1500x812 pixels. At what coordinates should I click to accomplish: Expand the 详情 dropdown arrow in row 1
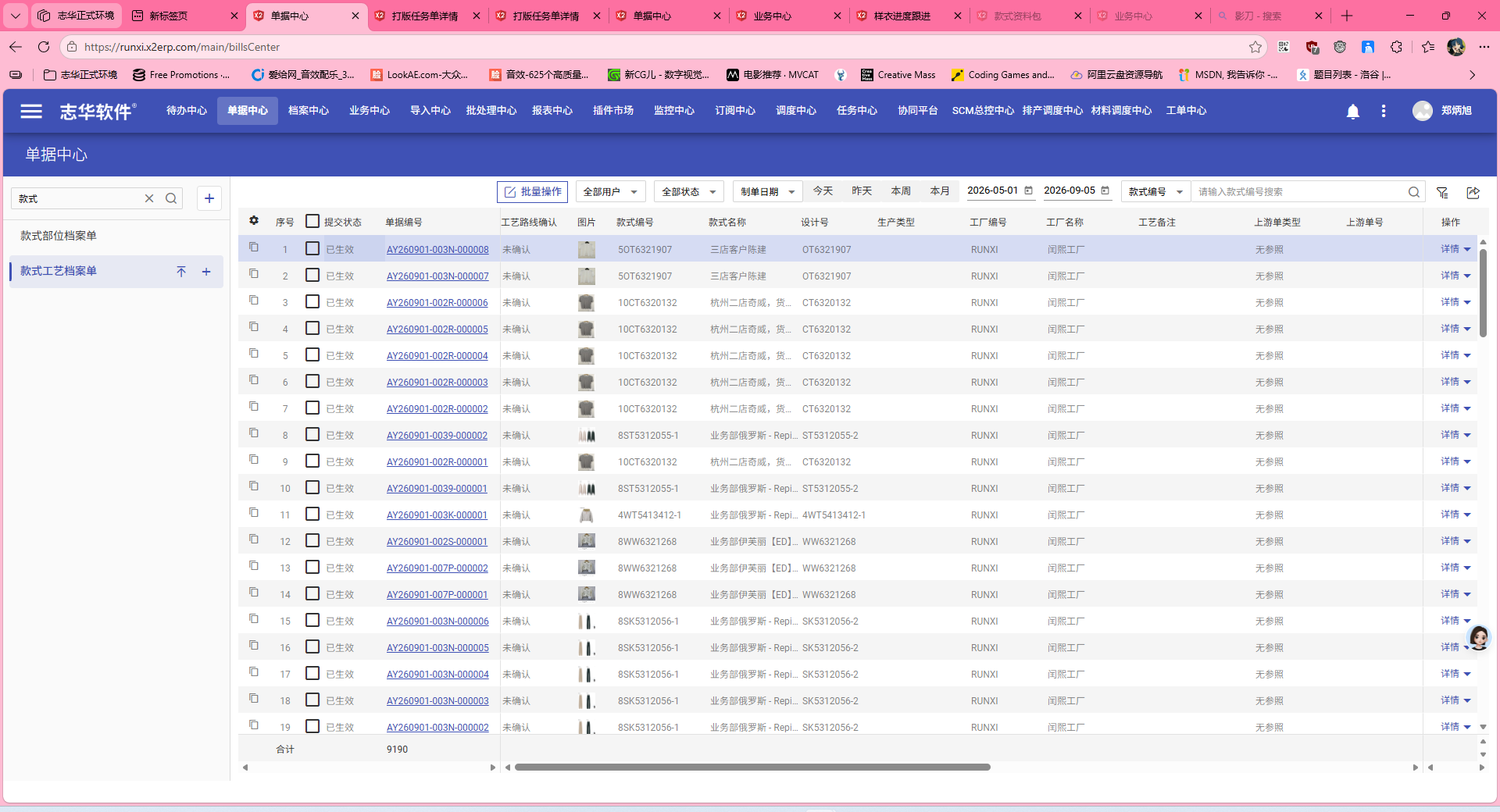pos(1467,250)
